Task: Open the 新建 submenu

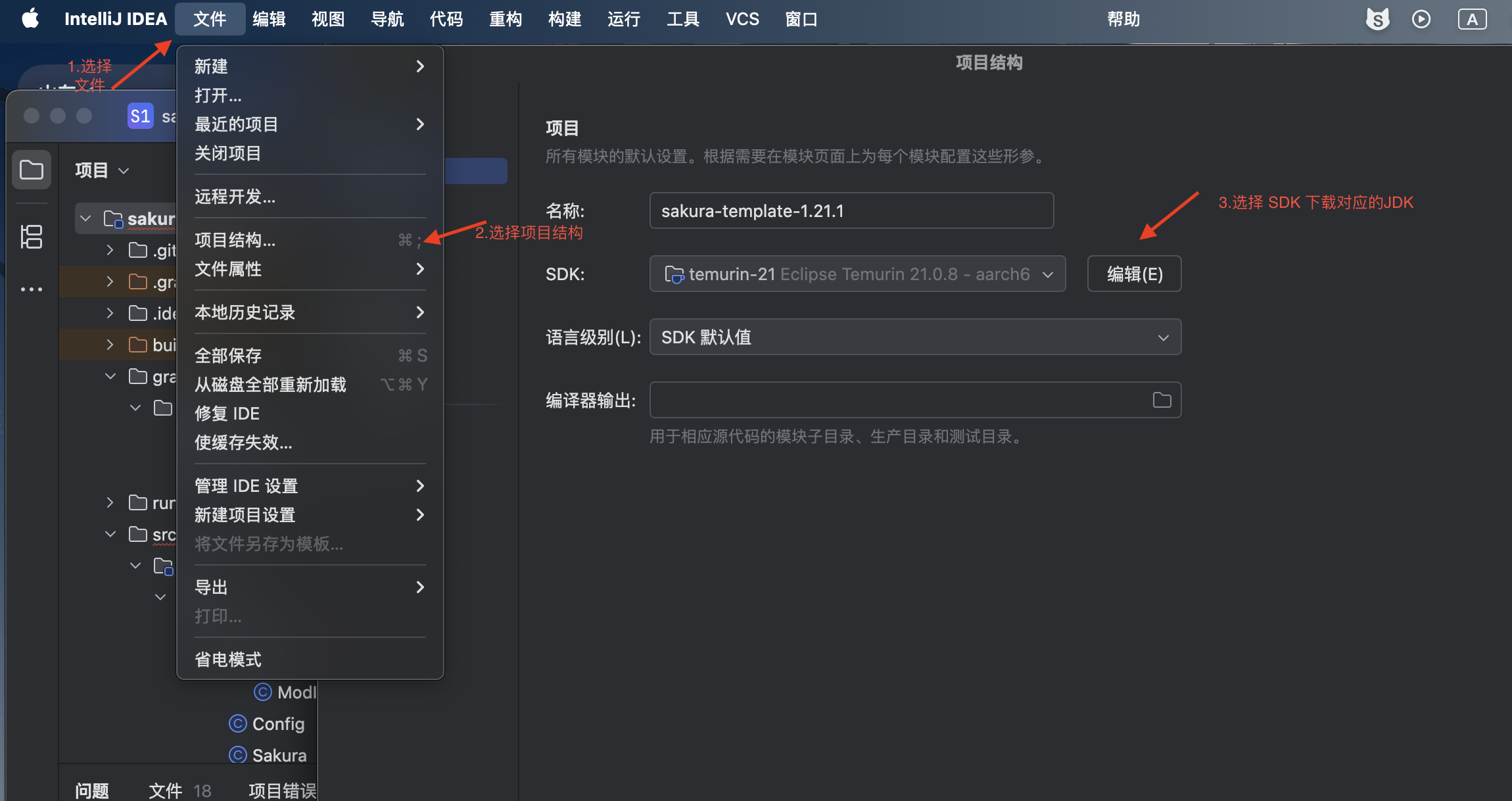Action: coord(310,66)
